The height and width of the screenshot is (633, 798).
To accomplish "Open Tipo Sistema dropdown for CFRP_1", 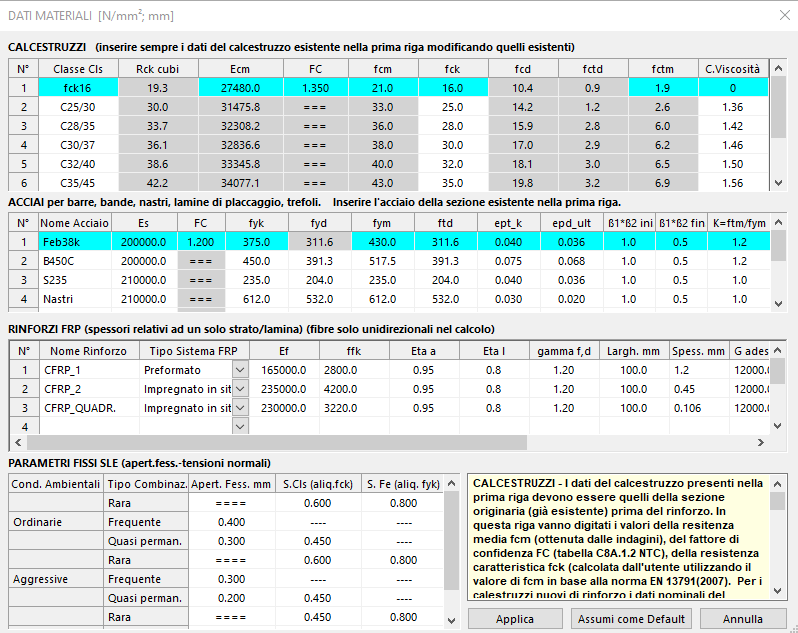I will [240, 370].
